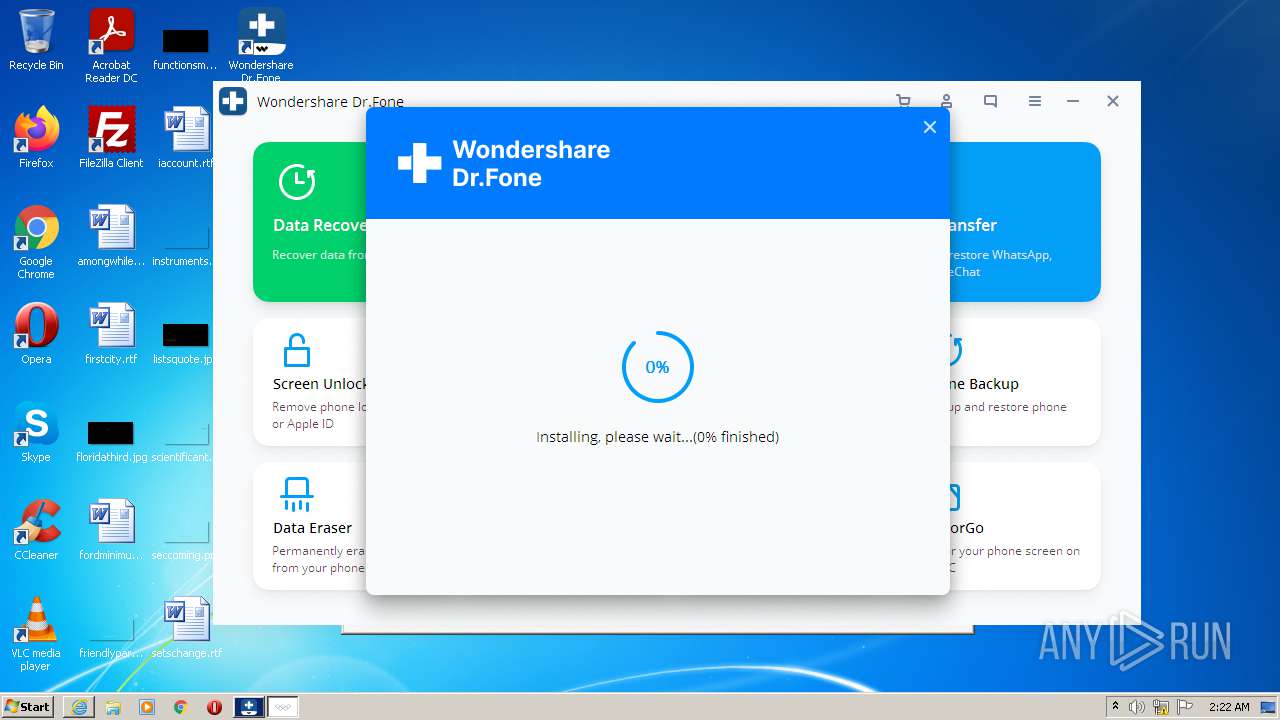Open the MirrorGo card
The image size is (1280, 720).
(1024, 526)
